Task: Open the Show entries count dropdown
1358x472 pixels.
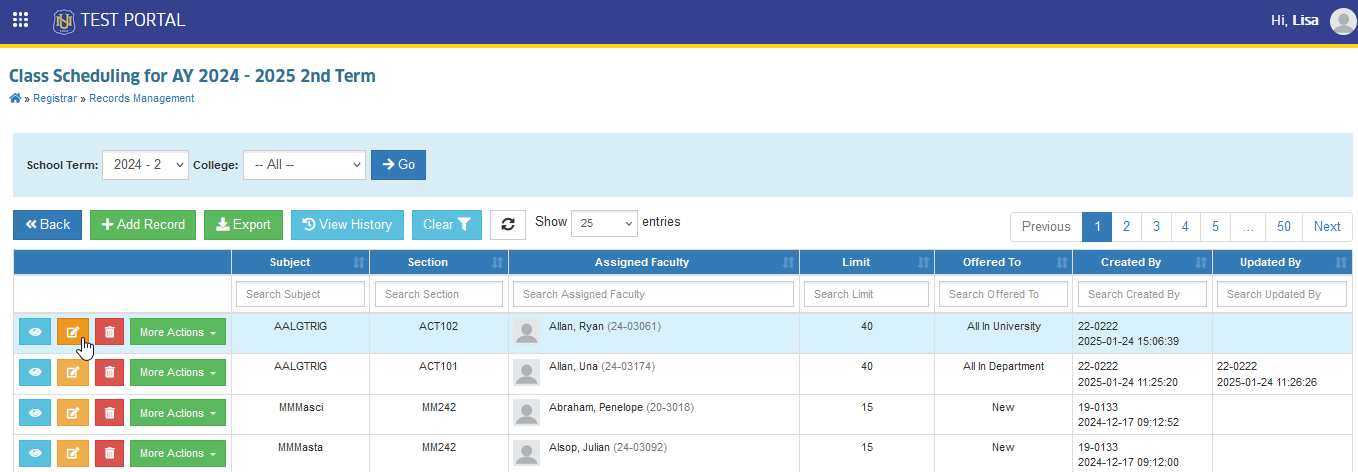Action: coord(604,224)
